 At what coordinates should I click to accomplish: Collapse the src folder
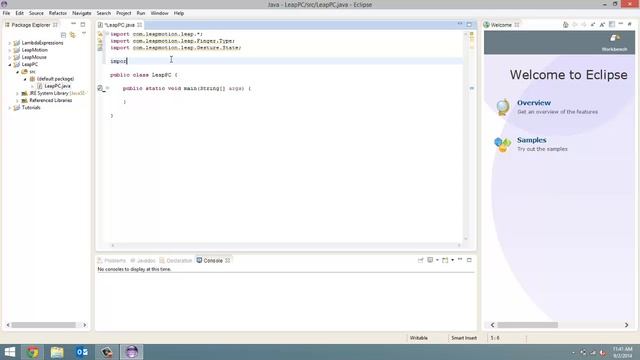(18, 72)
